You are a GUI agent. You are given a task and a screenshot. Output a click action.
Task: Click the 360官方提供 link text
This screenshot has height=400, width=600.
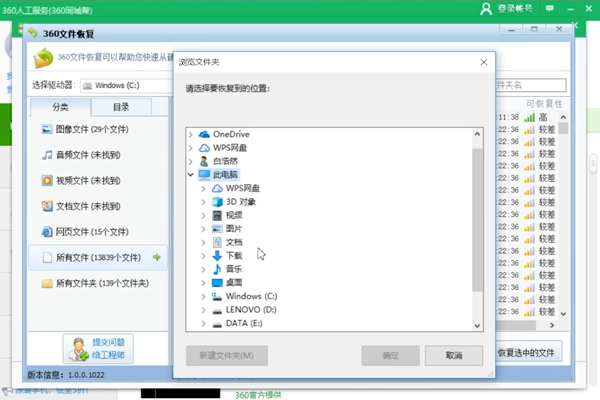(x=258, y=395)
